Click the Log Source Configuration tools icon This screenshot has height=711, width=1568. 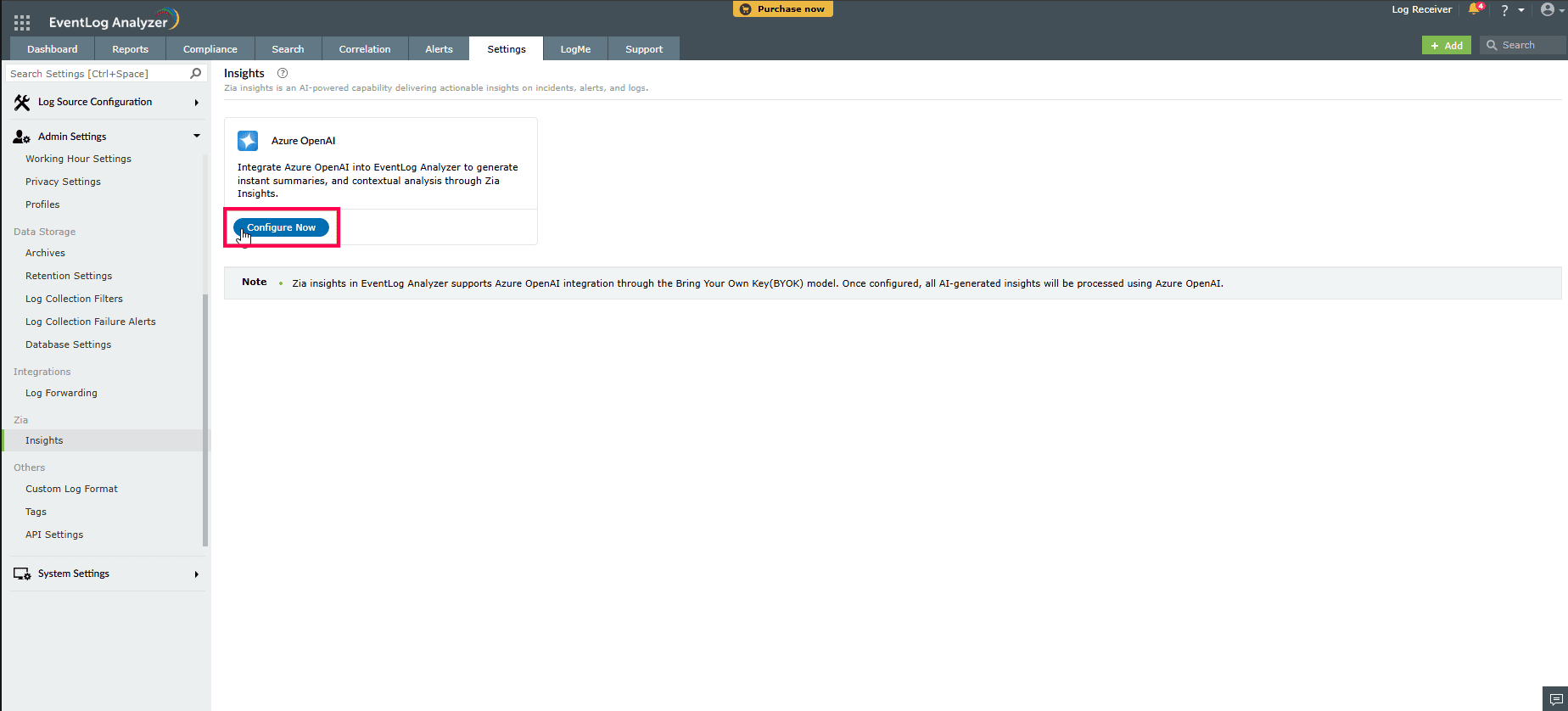tap(22, 103)
